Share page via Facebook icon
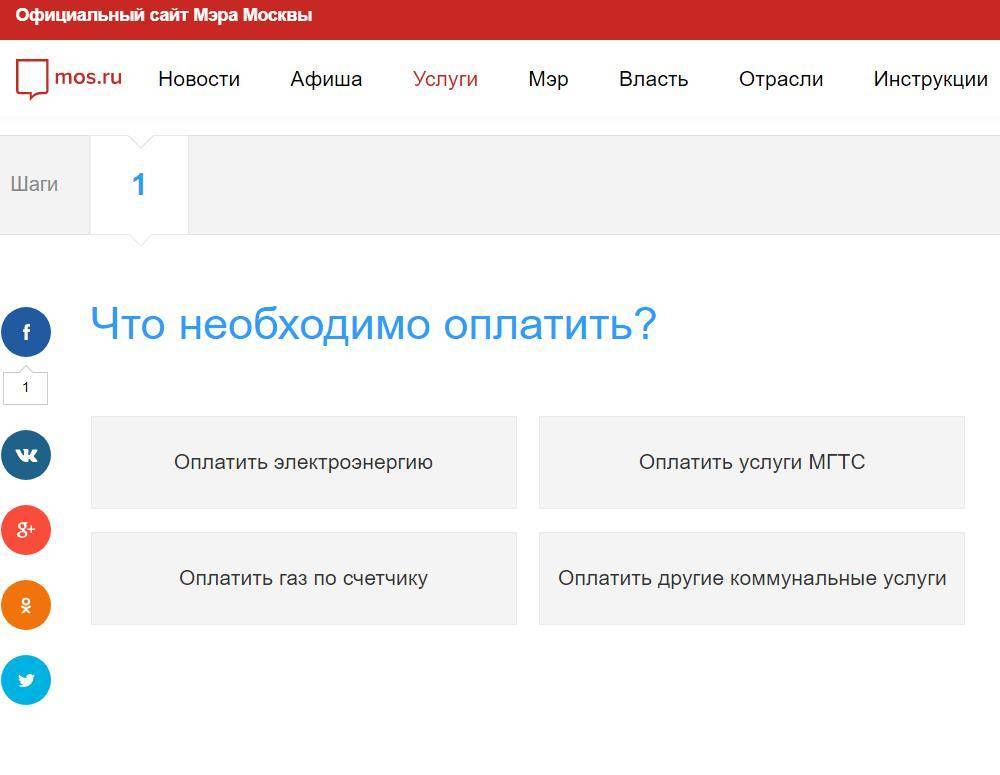The height and width of the screenshot is (775, 1000). [x=26, y=332]
